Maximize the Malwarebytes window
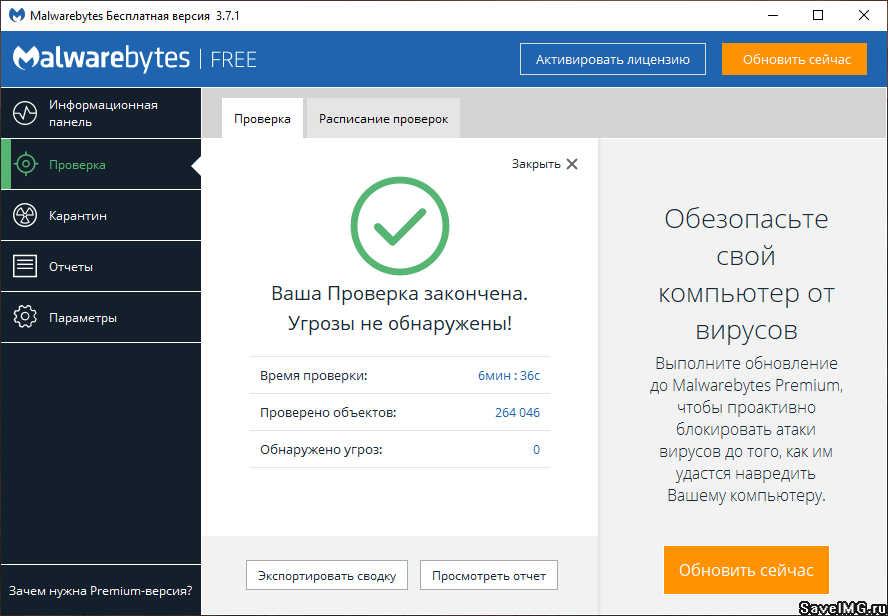This screenshot has height=616, width=888. click(x=818, y=15)
